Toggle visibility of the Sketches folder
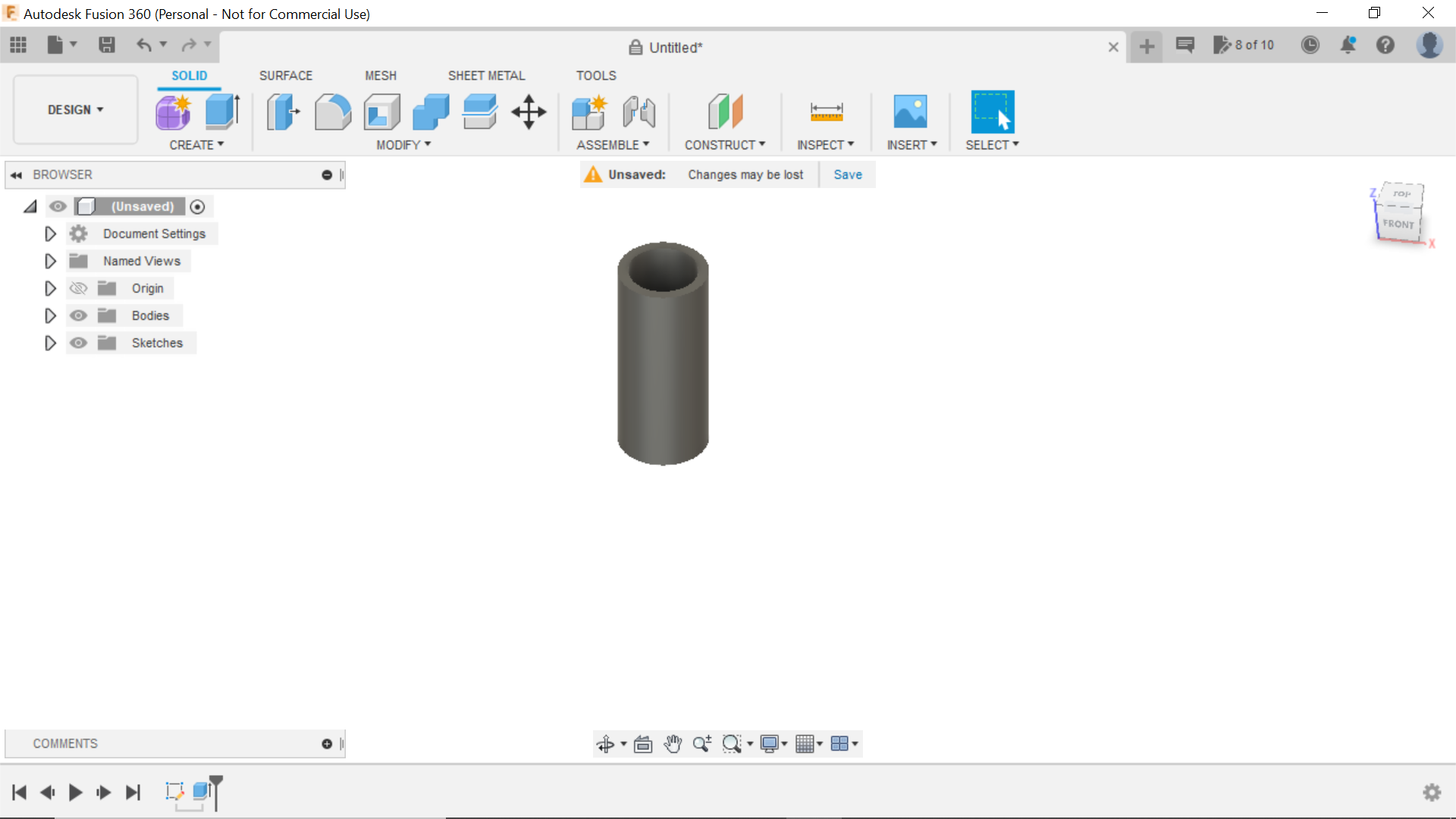Screen dimensions: 1456x819 coord(78,343)
